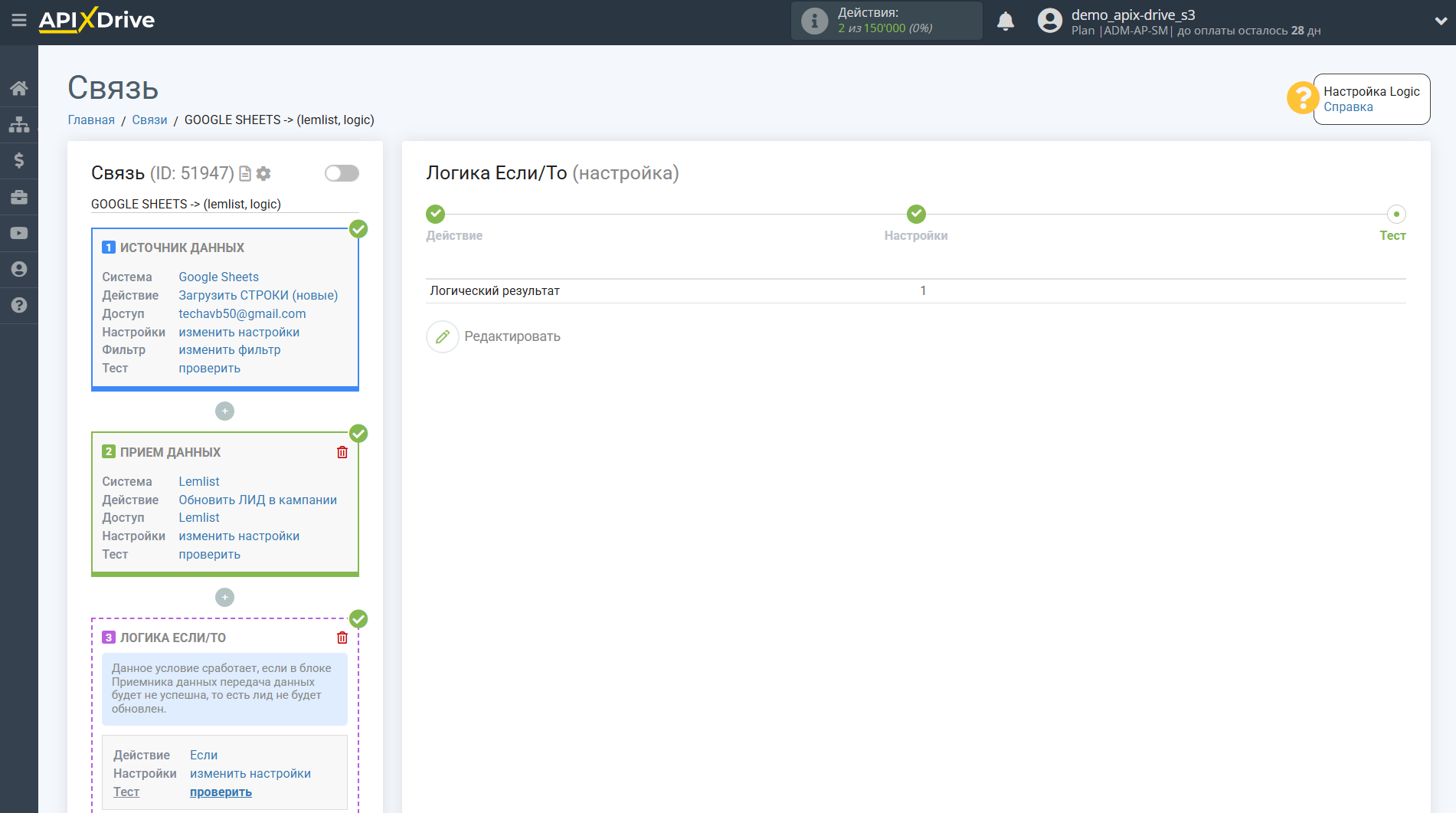Image resolution: width=1456 pixels, height=813 pixels.
Task: Open the Связи breadcrumb link
Action: pos(149,120)
